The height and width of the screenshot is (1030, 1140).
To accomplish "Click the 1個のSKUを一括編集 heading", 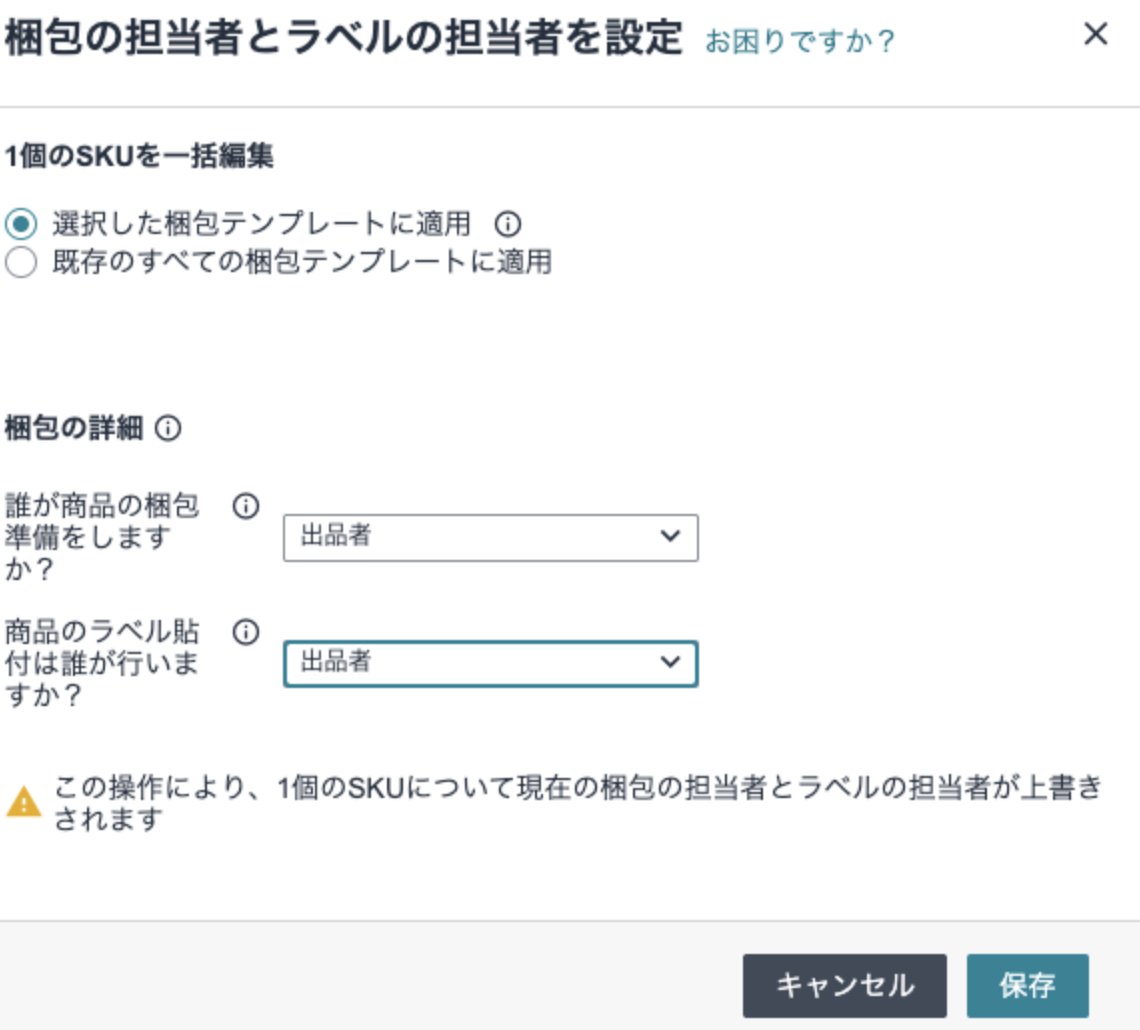I will [139, 156].
